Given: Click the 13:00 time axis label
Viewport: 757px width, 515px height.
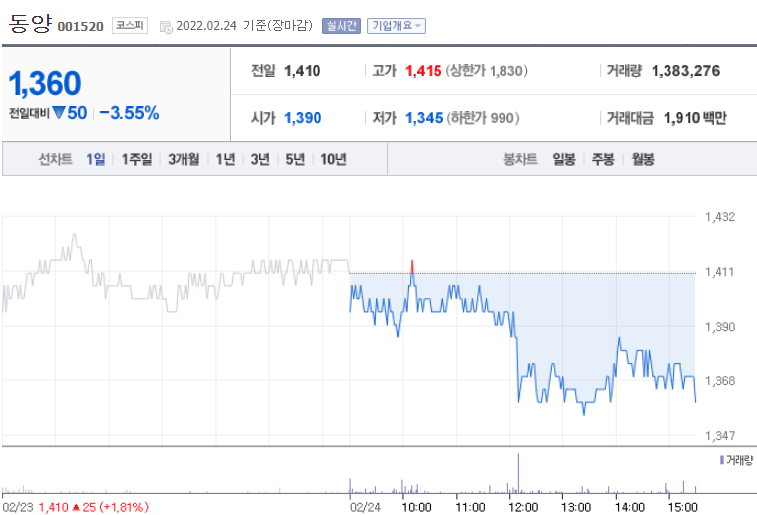Looking at the screenshot, I should point(576,507).
